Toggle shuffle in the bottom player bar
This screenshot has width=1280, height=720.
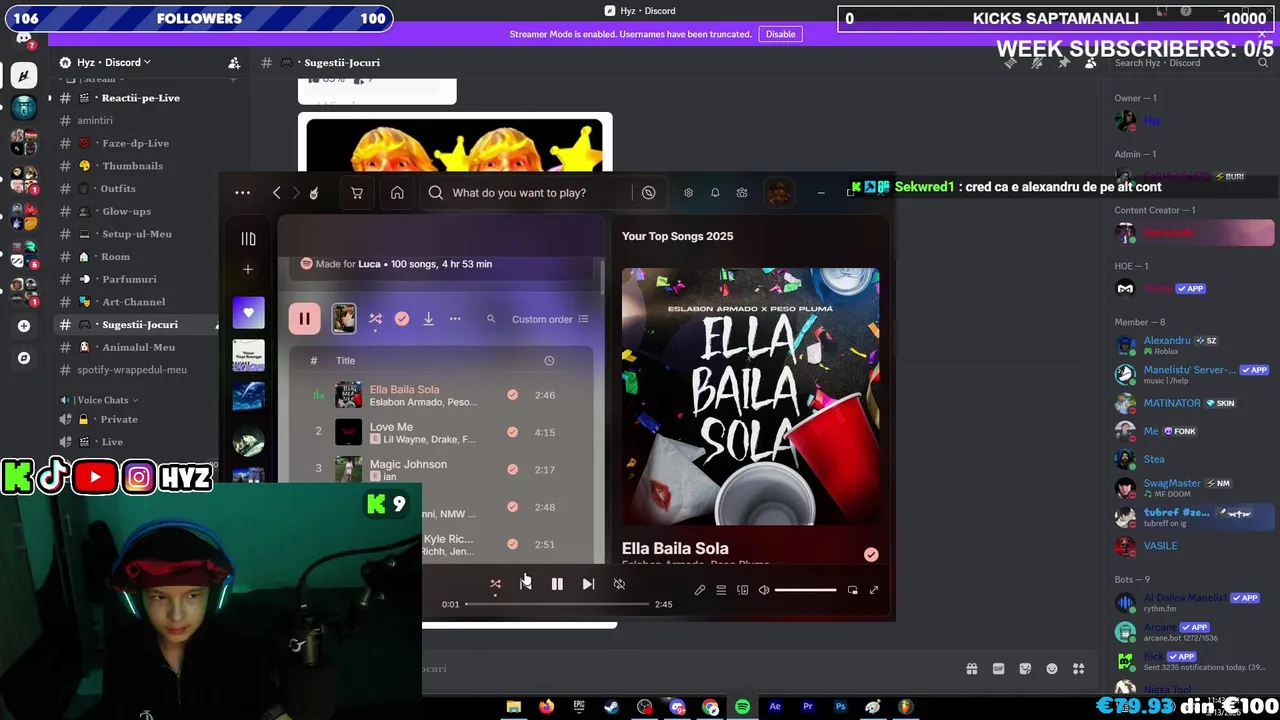tap(495, 584)
